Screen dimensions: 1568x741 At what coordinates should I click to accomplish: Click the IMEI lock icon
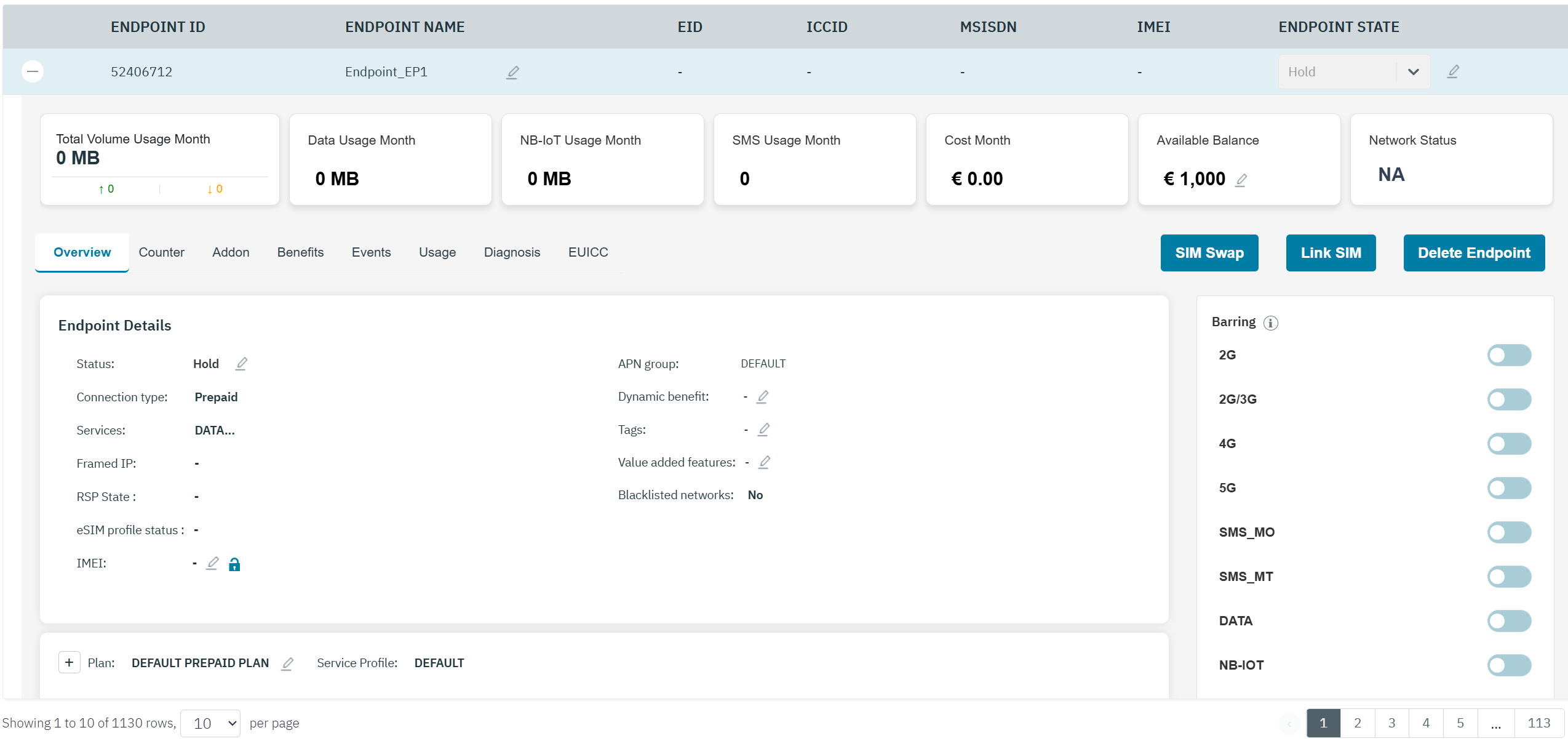pyautogui.click(x=234, y=564)
